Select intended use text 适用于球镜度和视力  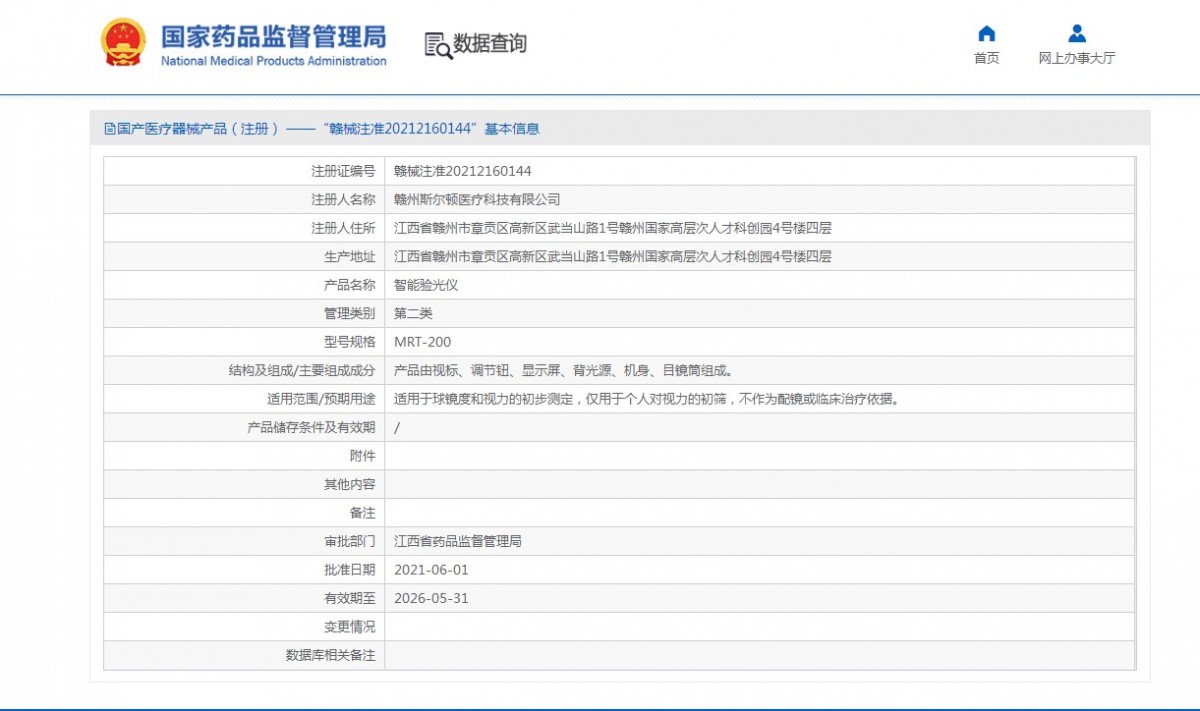[x=646, y=399]
